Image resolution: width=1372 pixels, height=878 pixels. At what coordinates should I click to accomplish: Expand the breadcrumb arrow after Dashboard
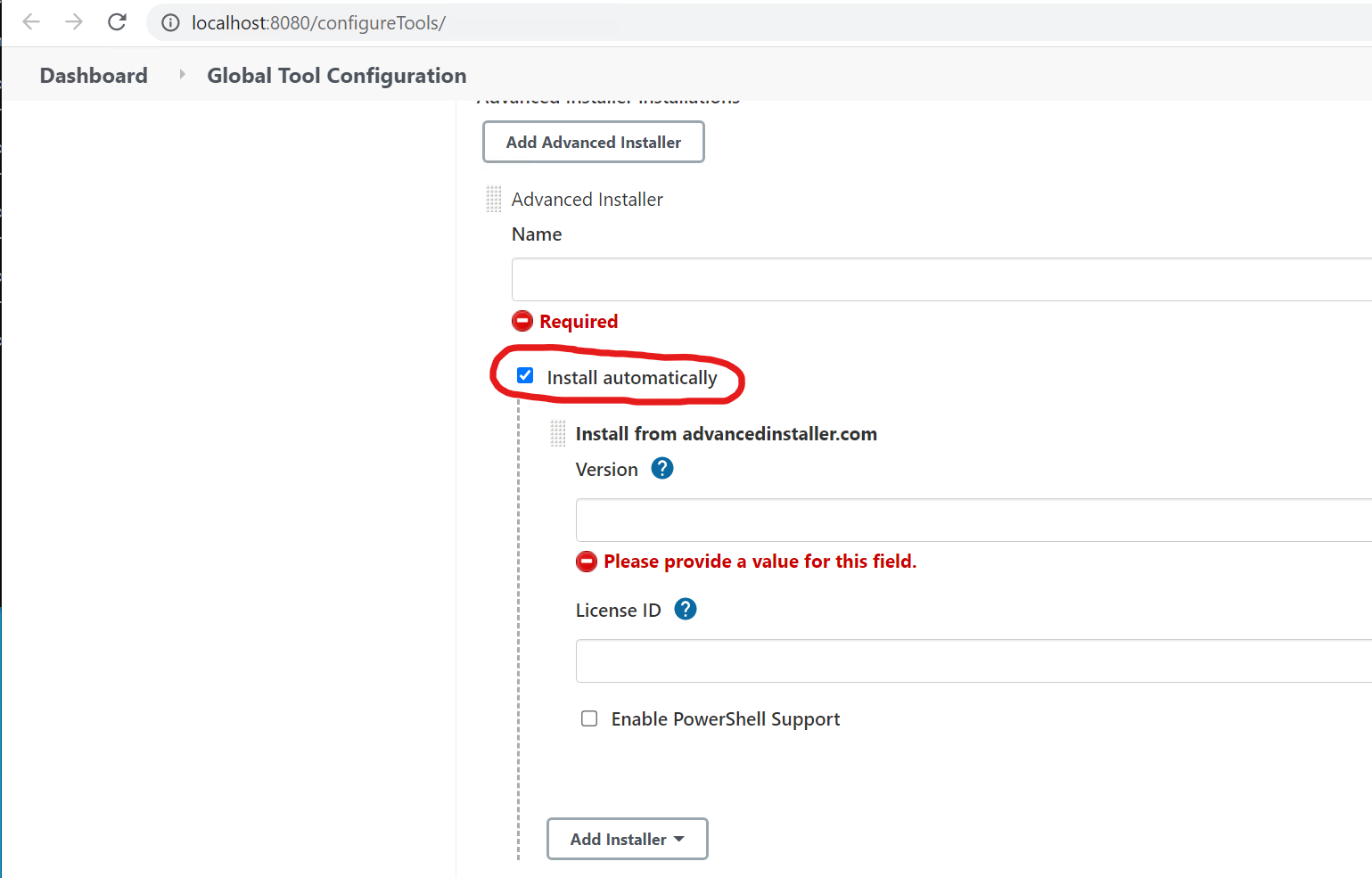(x=182, y=74)
